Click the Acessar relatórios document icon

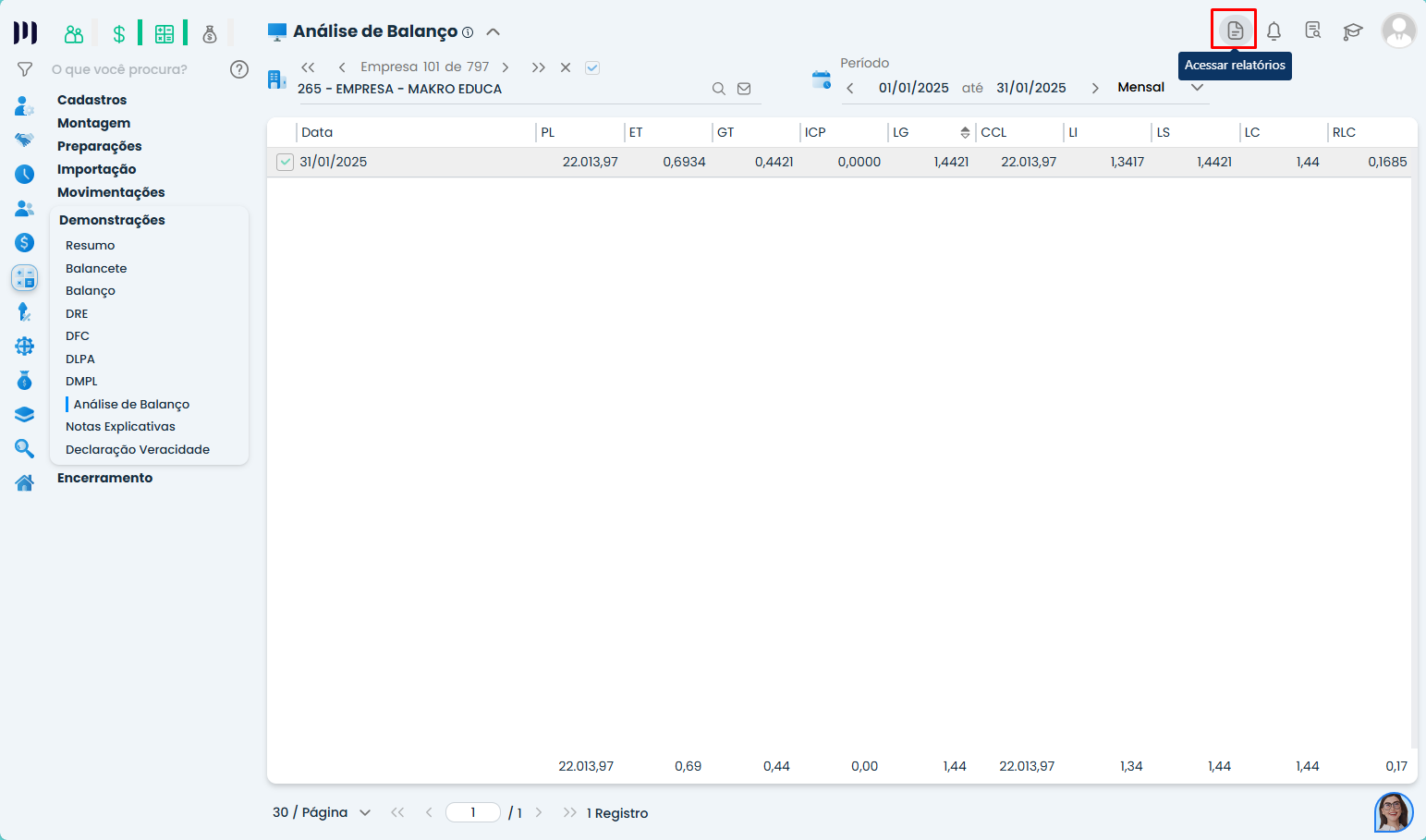tap(1235, 30)
